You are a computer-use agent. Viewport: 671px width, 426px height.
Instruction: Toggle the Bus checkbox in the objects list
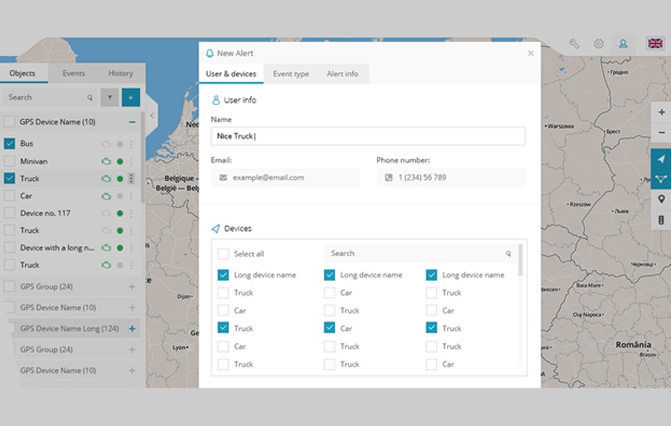pyautogui.click(x=10, y=143)
